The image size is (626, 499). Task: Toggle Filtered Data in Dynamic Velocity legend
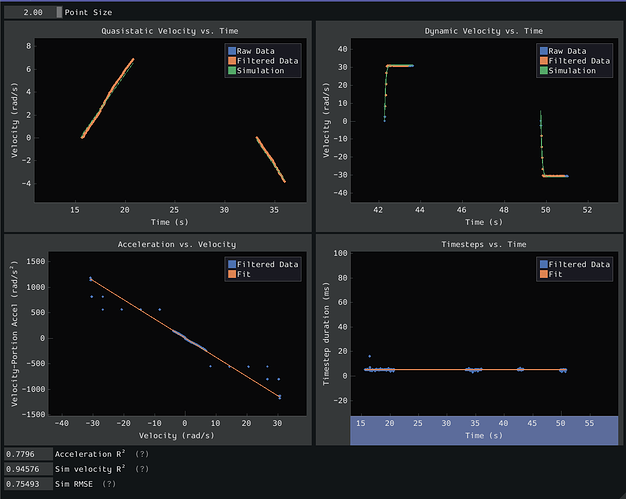tap(575, 61)
